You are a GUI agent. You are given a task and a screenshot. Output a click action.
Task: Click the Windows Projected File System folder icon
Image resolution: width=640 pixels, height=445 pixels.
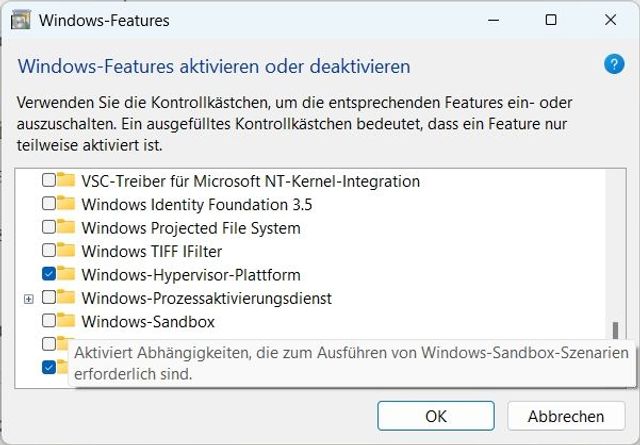(67, 228)
